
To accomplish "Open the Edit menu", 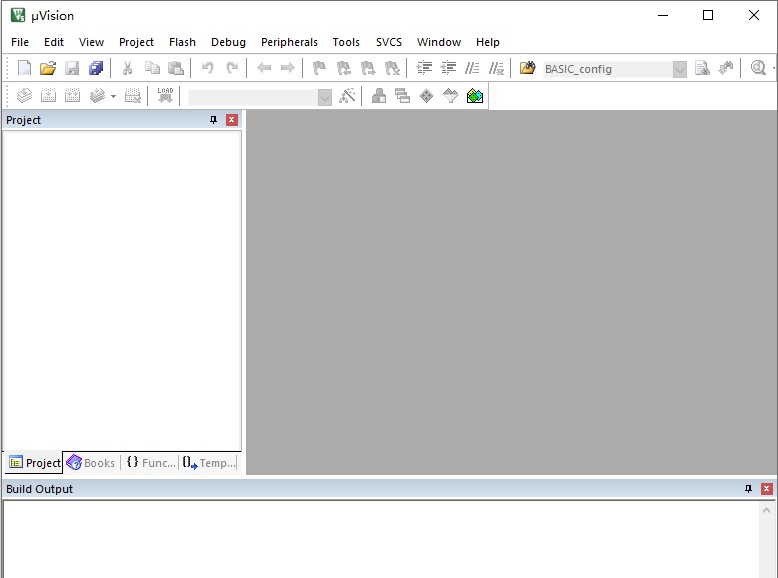I will pyautogui.click(x=54, y=42).
